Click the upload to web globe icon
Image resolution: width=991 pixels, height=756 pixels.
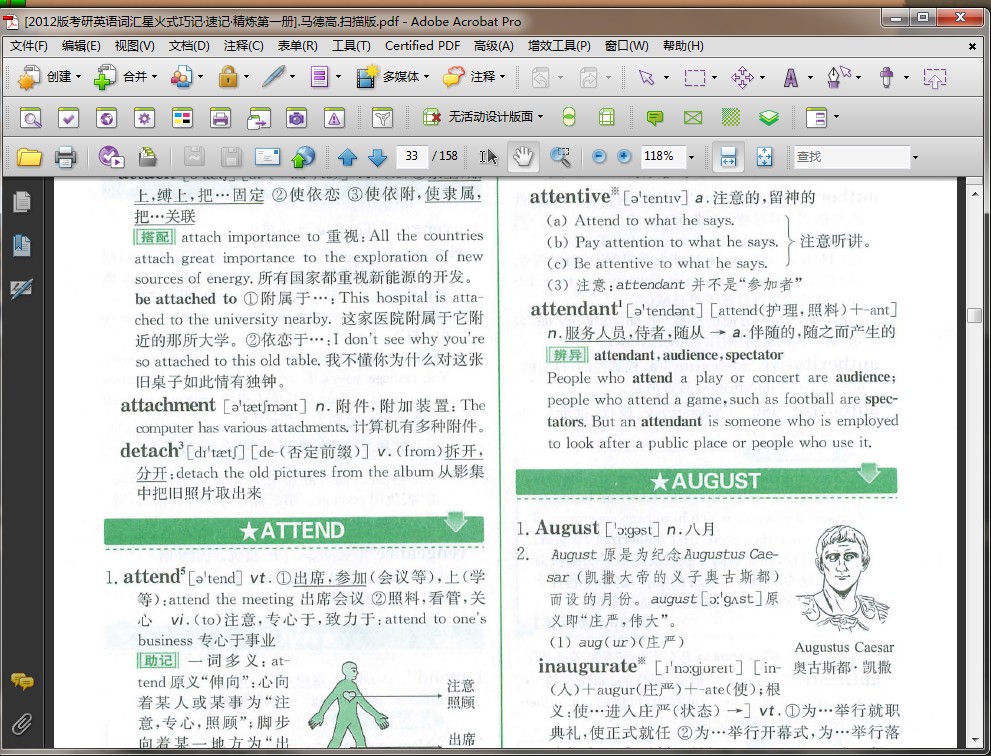click(303, 156)
